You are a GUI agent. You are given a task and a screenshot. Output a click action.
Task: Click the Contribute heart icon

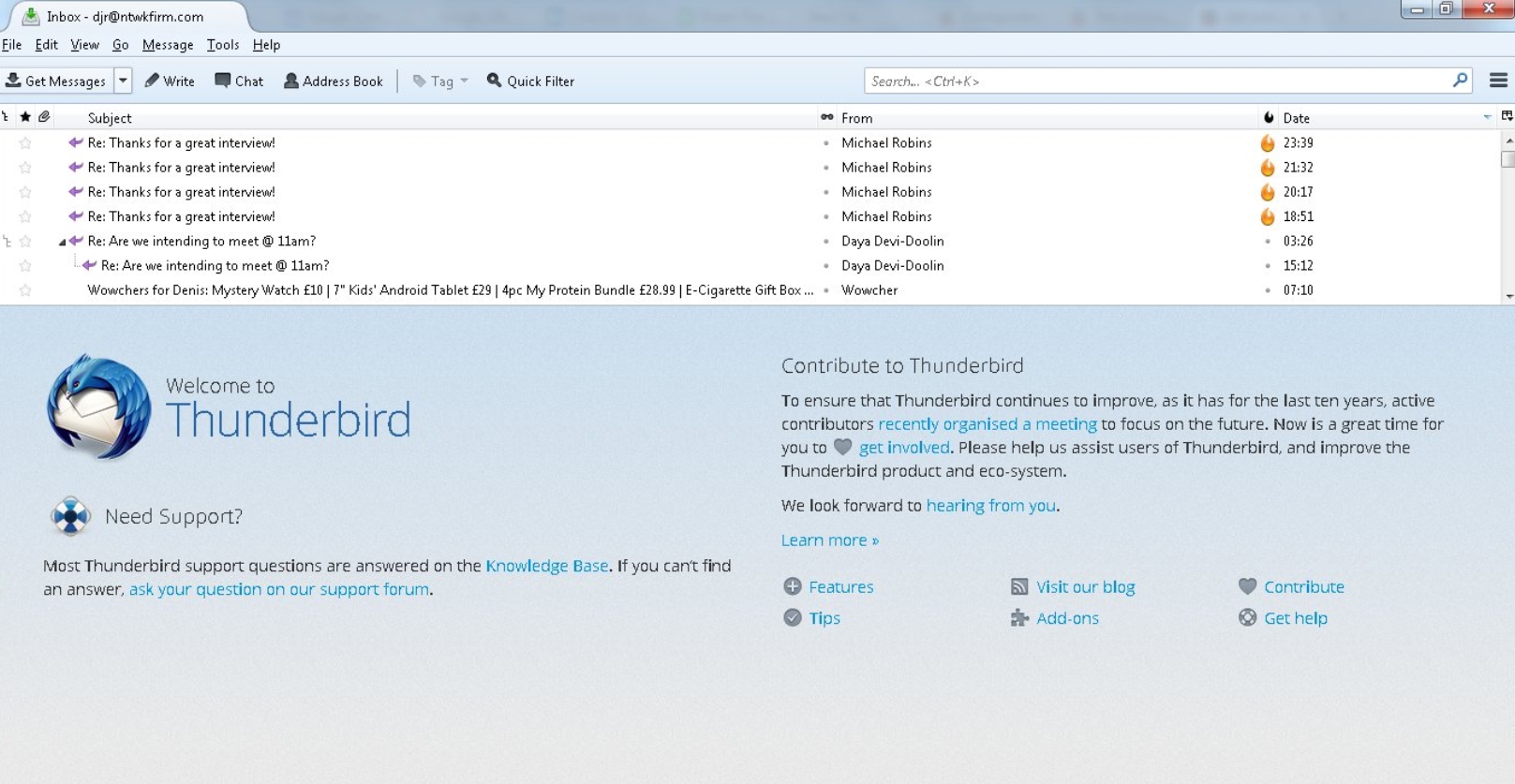pos(1247,586)
